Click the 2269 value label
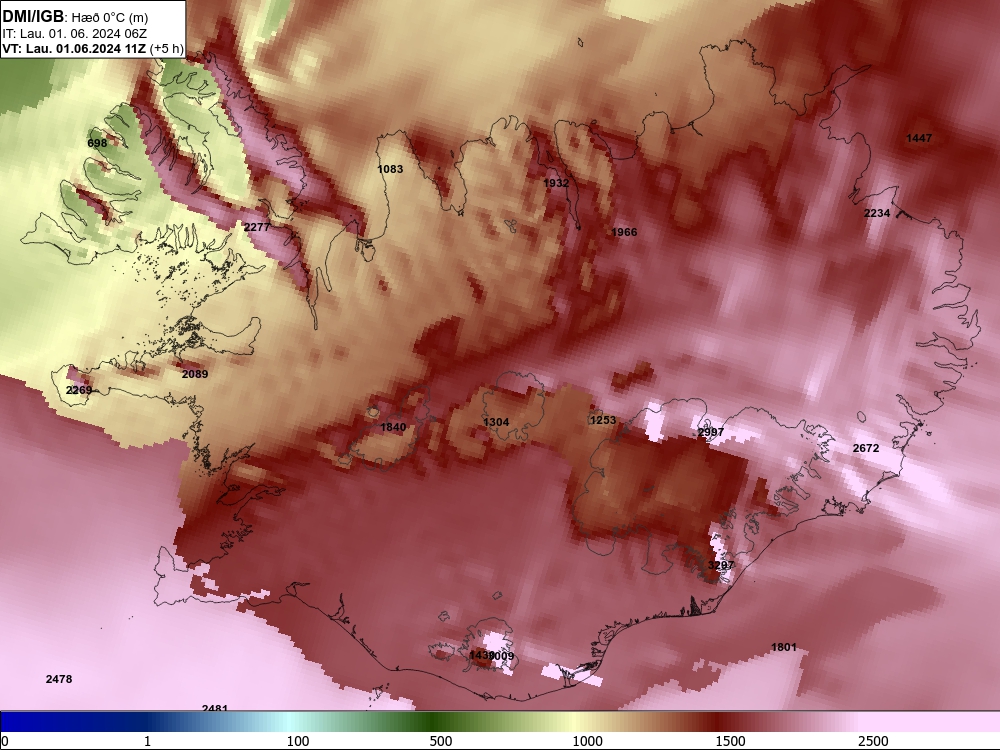 (79, 390)
